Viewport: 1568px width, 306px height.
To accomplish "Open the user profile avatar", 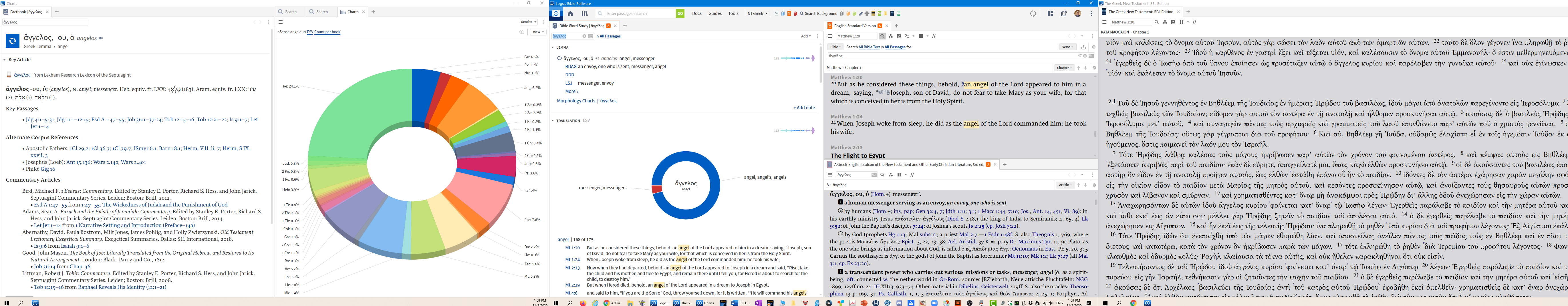I will 1077,13.
